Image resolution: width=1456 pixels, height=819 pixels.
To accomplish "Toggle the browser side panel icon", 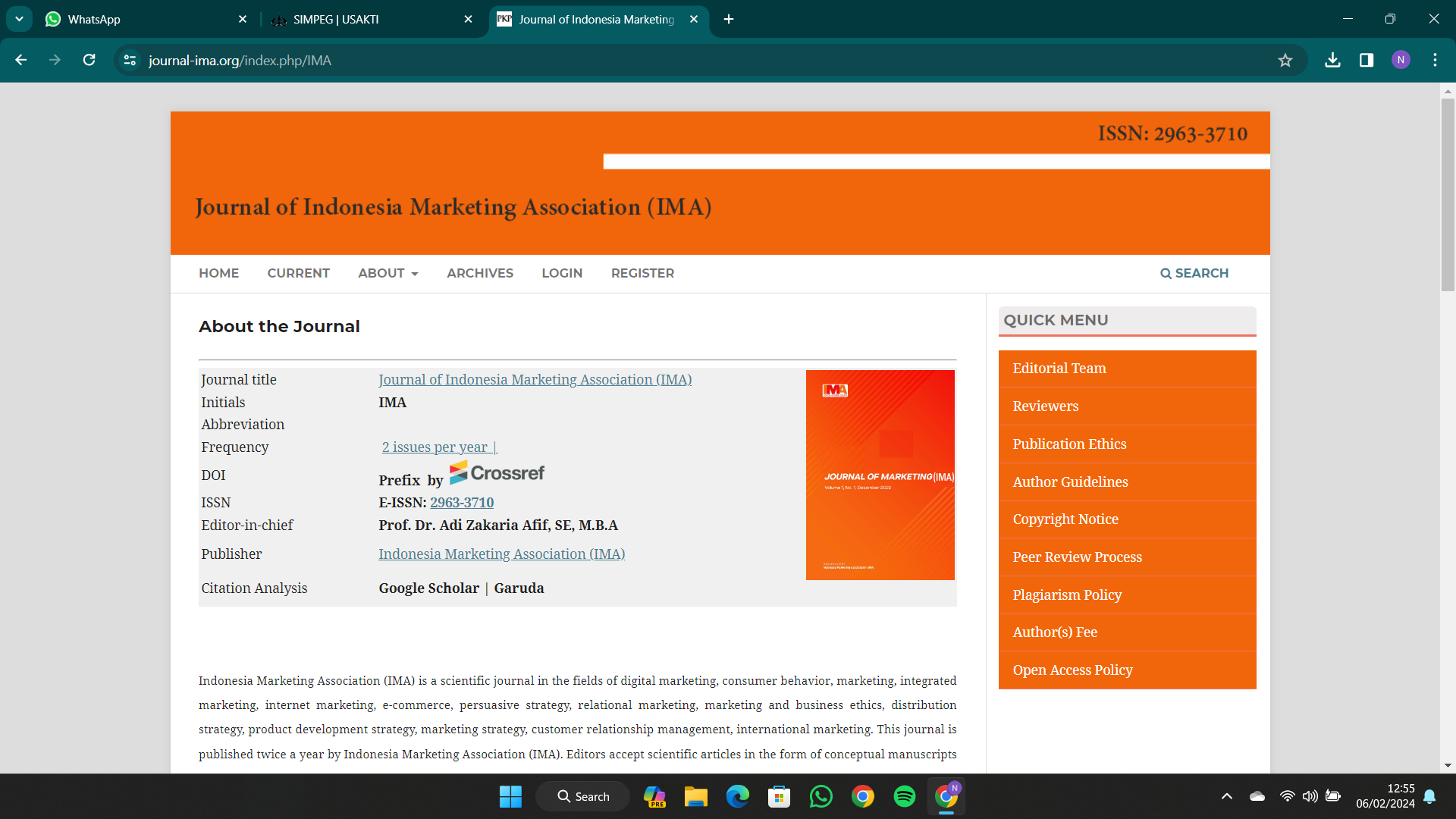I will pos(1367,60).
